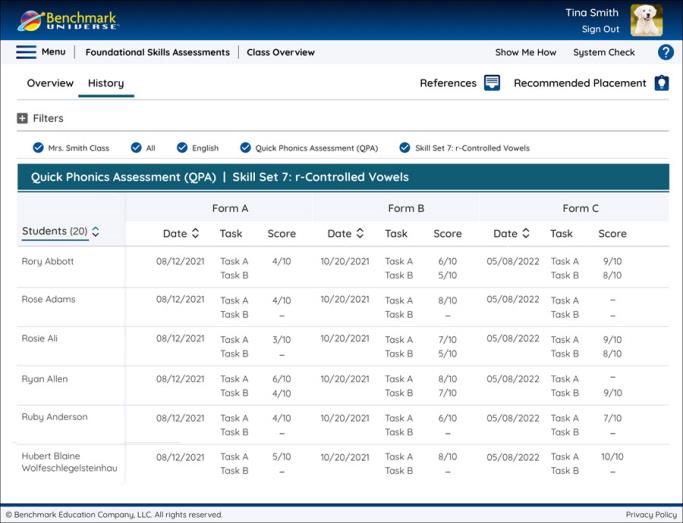683x523 pixels.
Task: Click the Recommended Placement lightbulb icon
Action: (661, 83)
